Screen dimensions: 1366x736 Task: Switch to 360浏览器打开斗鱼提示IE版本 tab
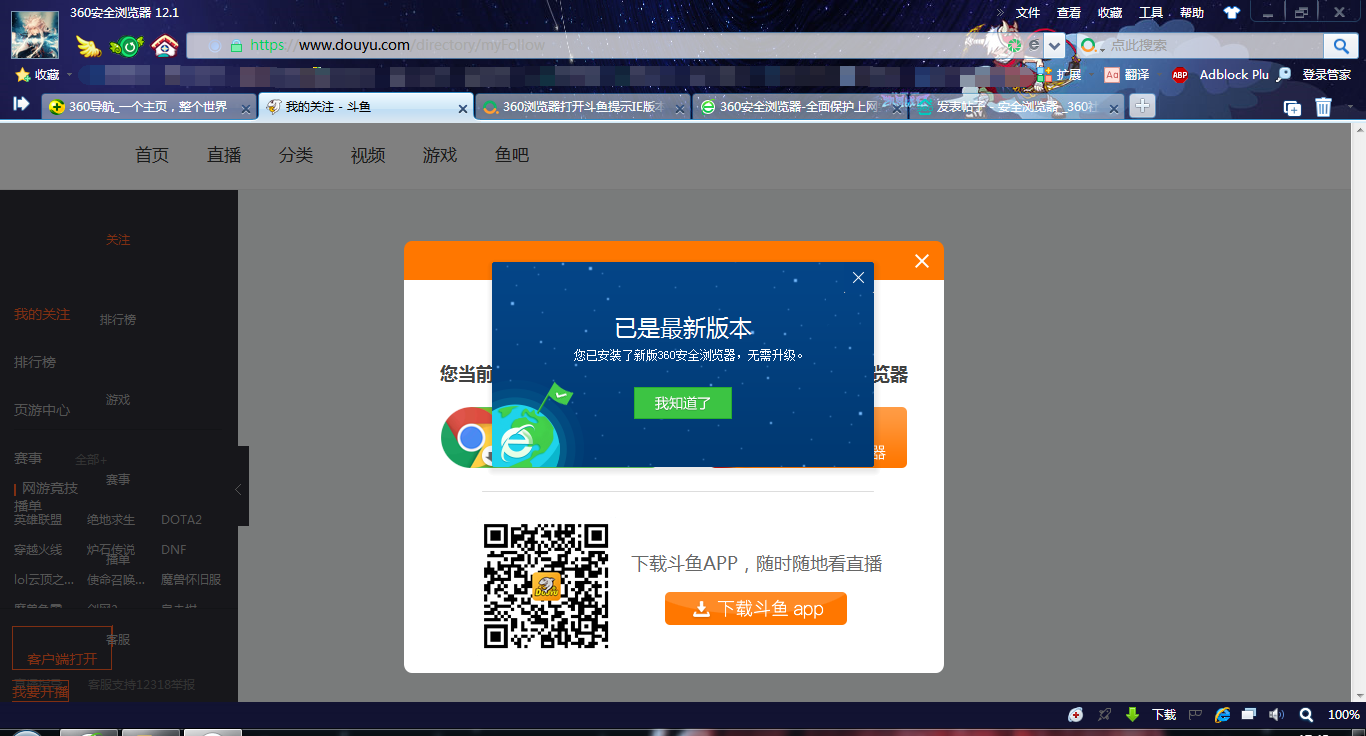582,107
